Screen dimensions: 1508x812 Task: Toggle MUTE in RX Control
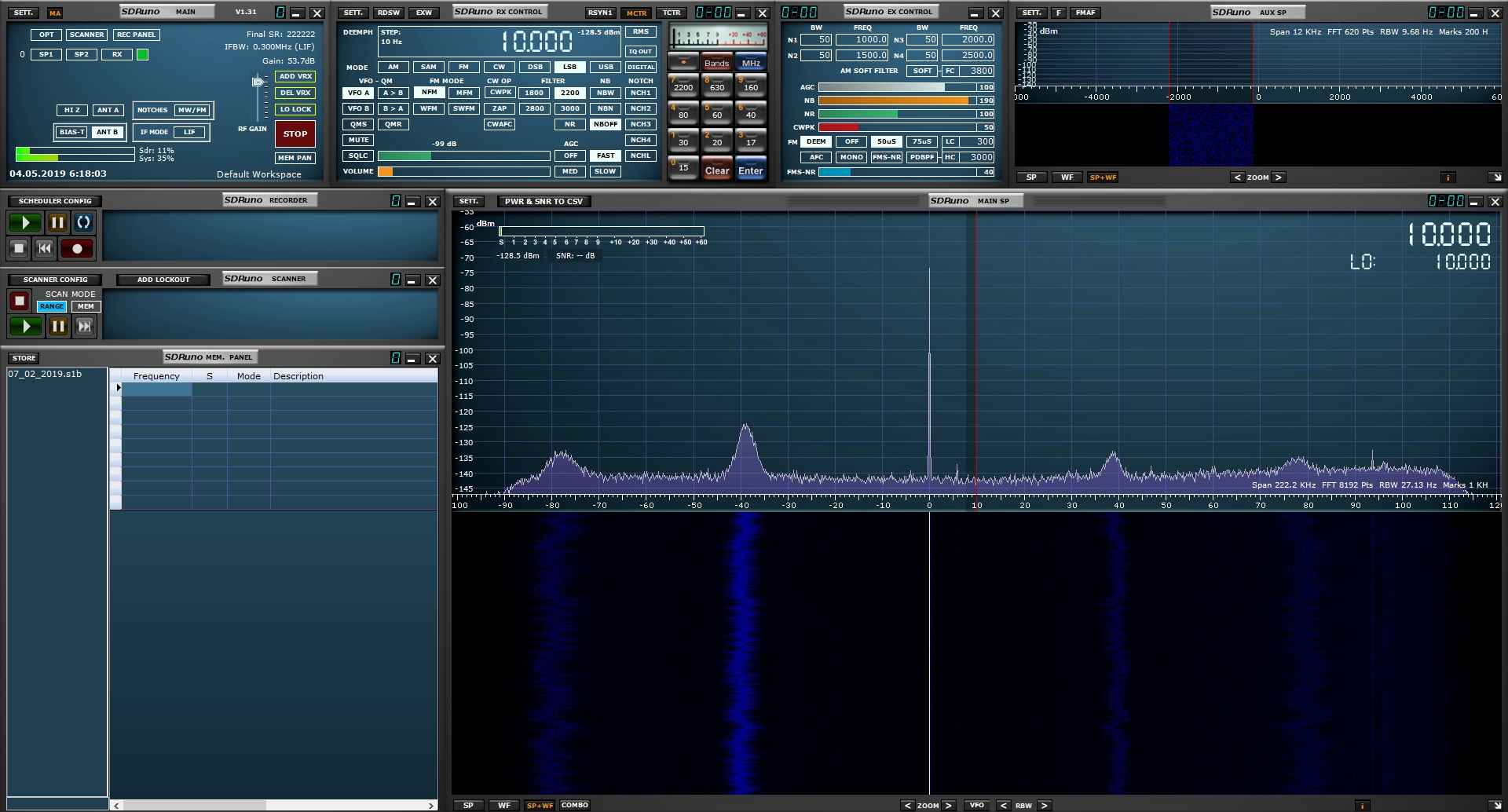click(x=358, y=140)
